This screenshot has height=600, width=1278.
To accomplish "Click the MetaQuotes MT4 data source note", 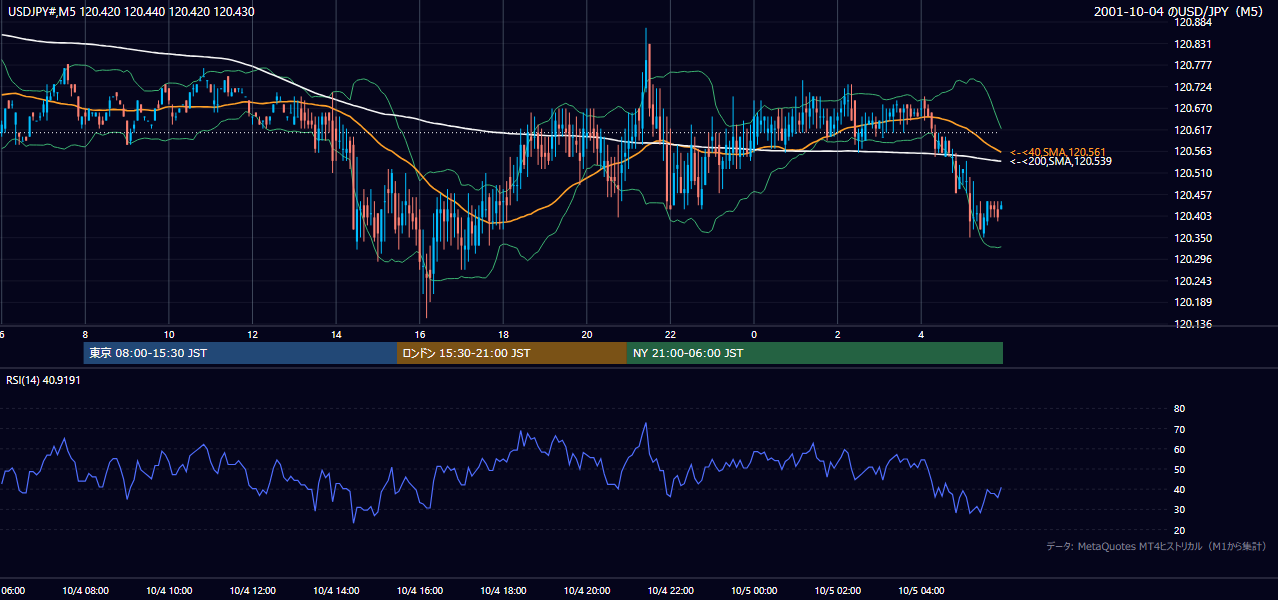I will [1156, 546].
